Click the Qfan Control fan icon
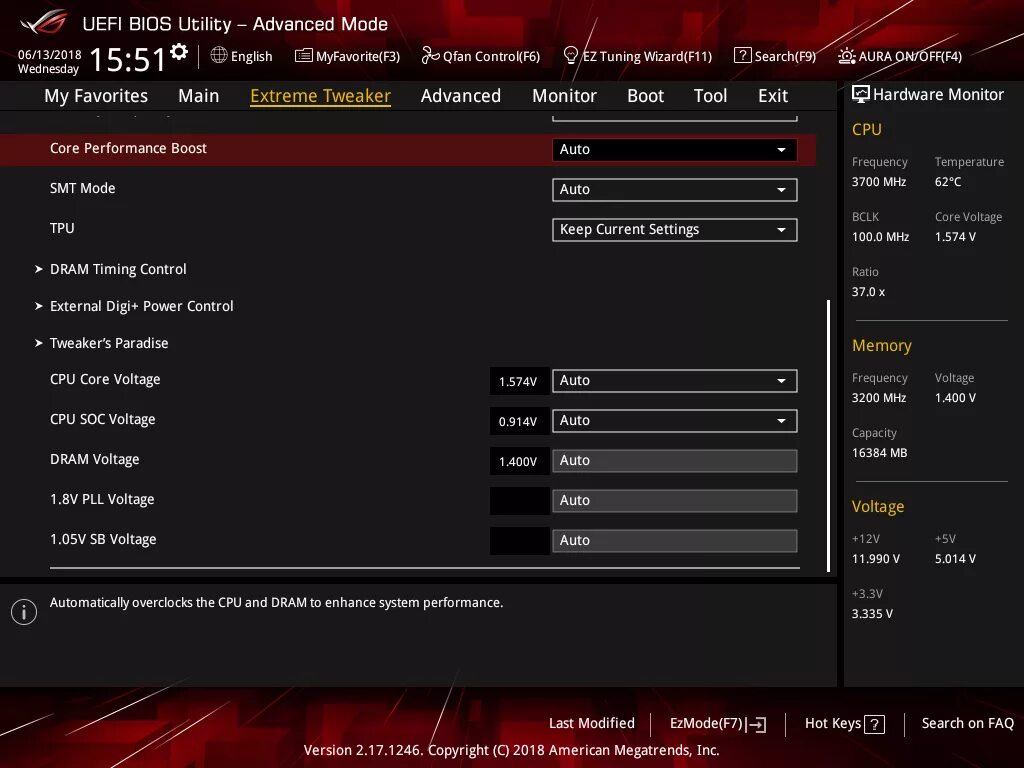The image size is (1024, 768). click(x=430, y=56)
